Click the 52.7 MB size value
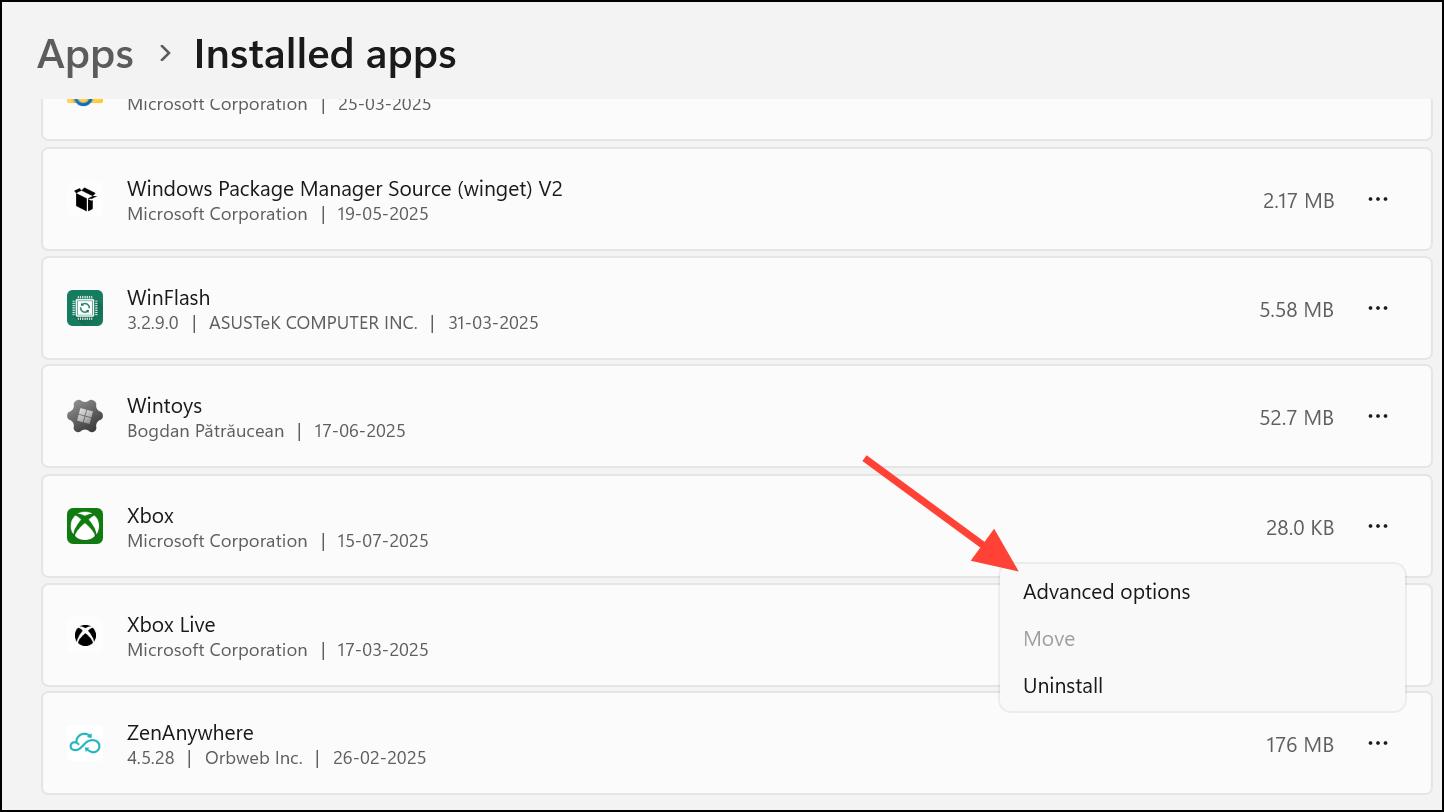This screenshot has height=812, width=1444. [x=1297, y=418]
